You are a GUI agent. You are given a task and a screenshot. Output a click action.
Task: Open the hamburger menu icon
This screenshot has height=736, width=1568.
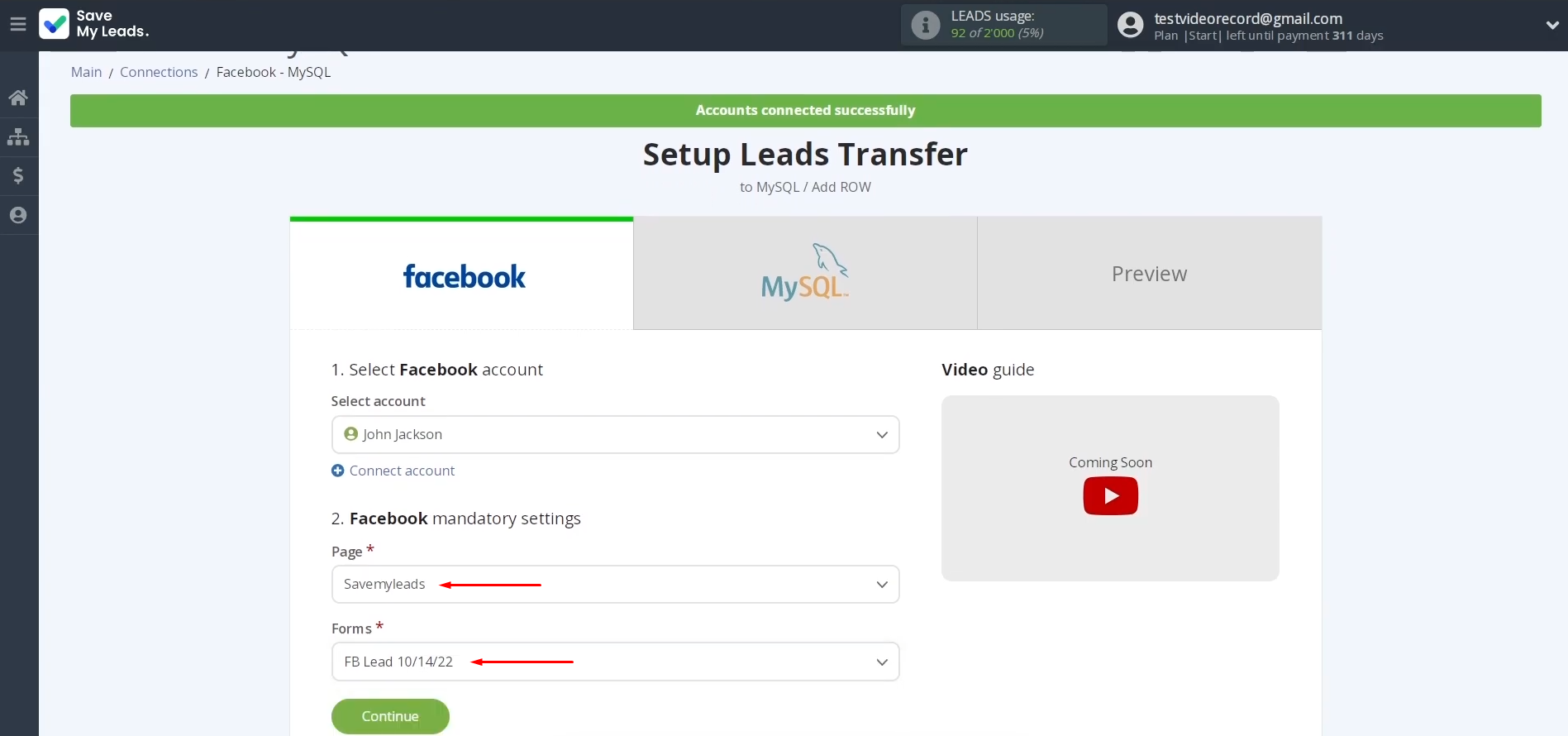tap(18, 25)
